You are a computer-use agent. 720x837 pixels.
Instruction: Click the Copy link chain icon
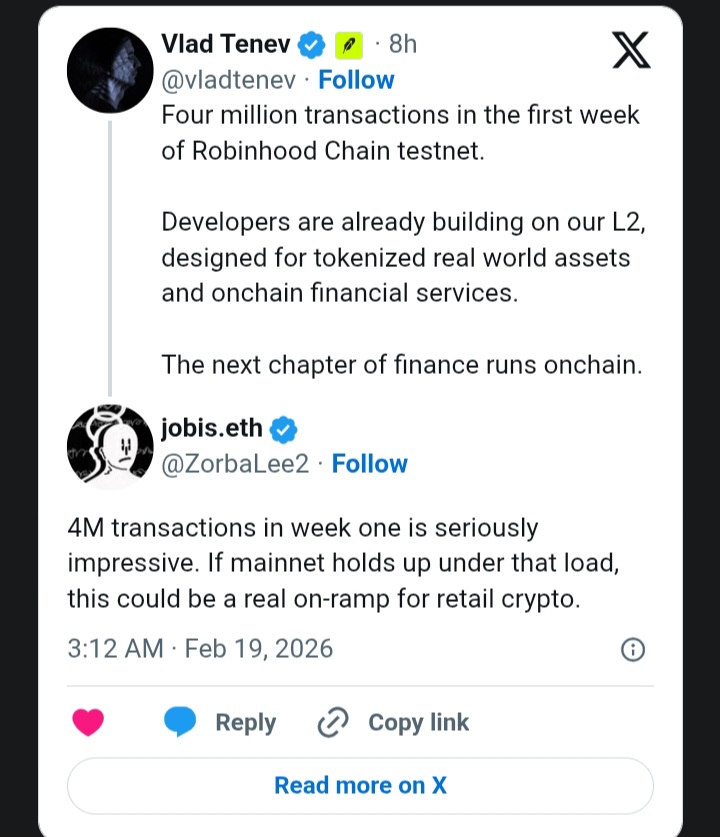coord(330,722)
